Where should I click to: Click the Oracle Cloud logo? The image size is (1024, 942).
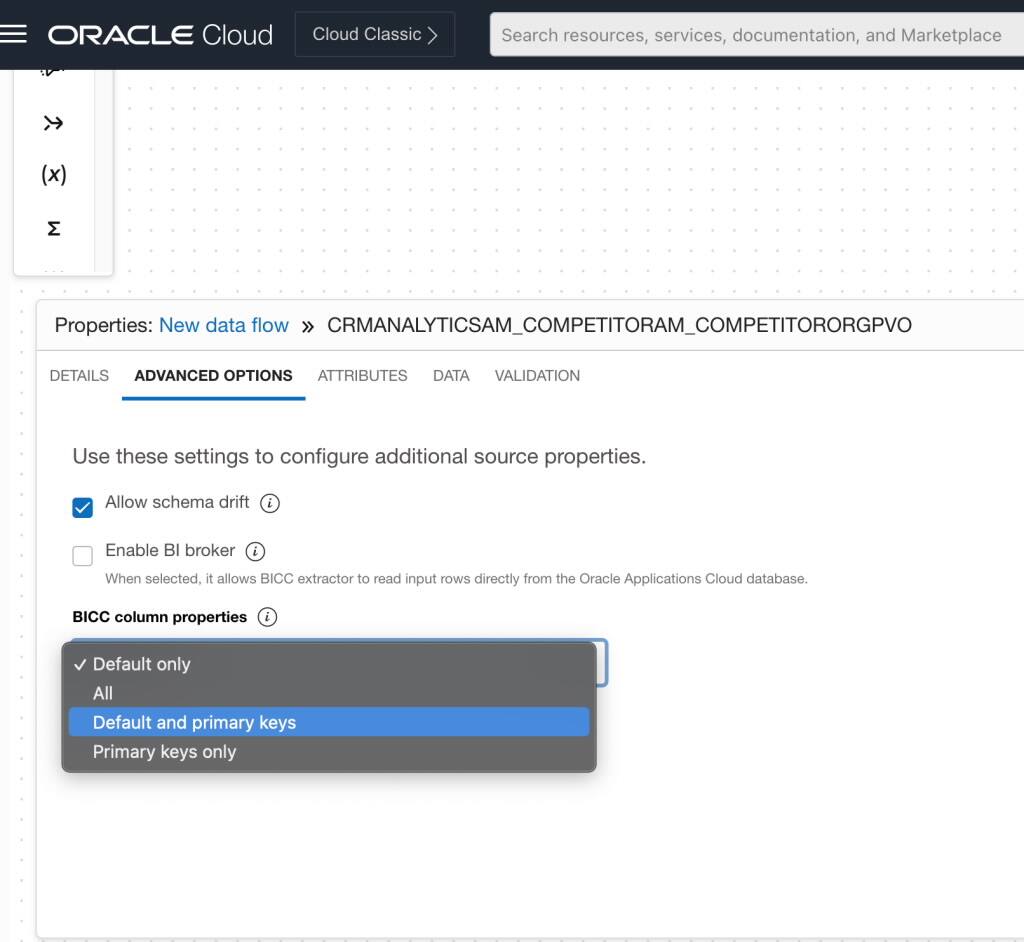(x=160, y=34)
